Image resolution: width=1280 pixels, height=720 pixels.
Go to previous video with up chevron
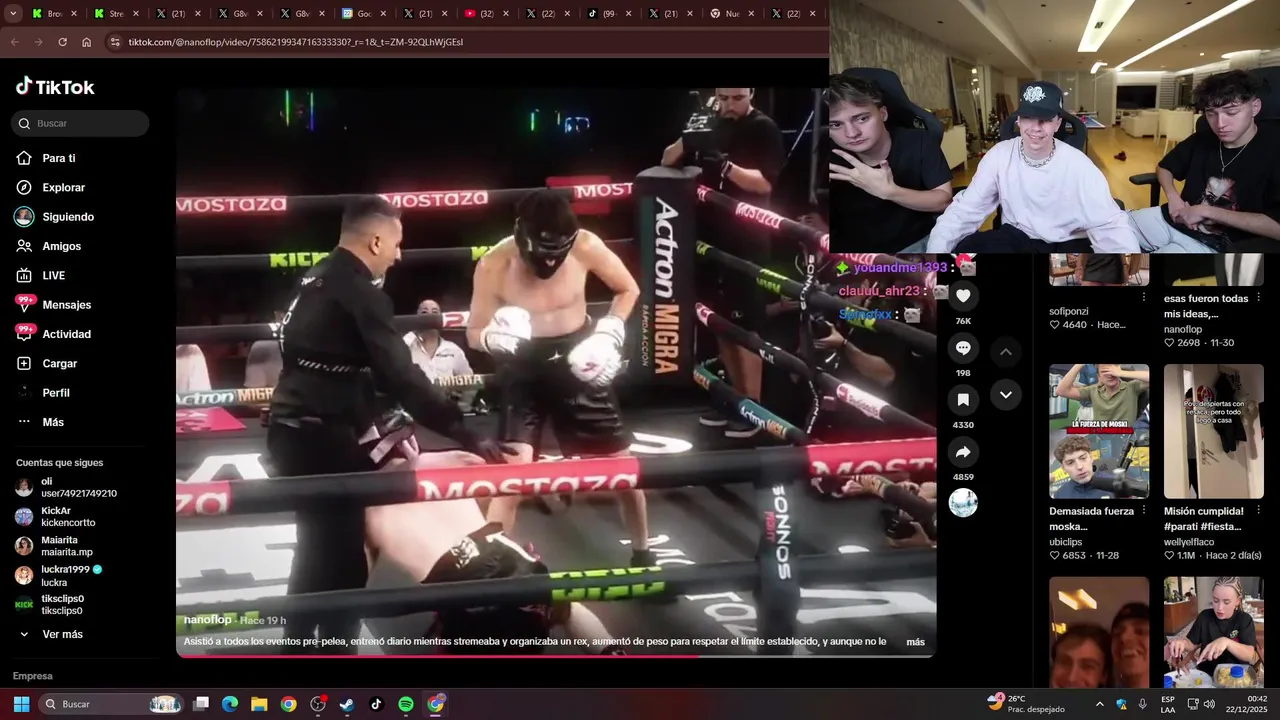[1006, 352]
